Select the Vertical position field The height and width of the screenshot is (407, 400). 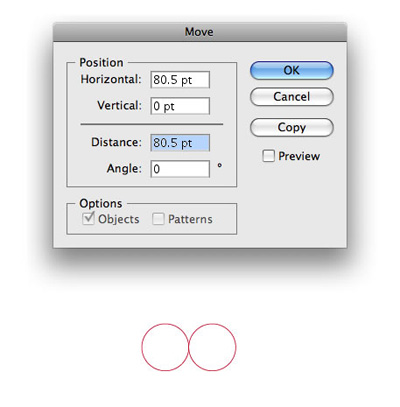point(180,106)
